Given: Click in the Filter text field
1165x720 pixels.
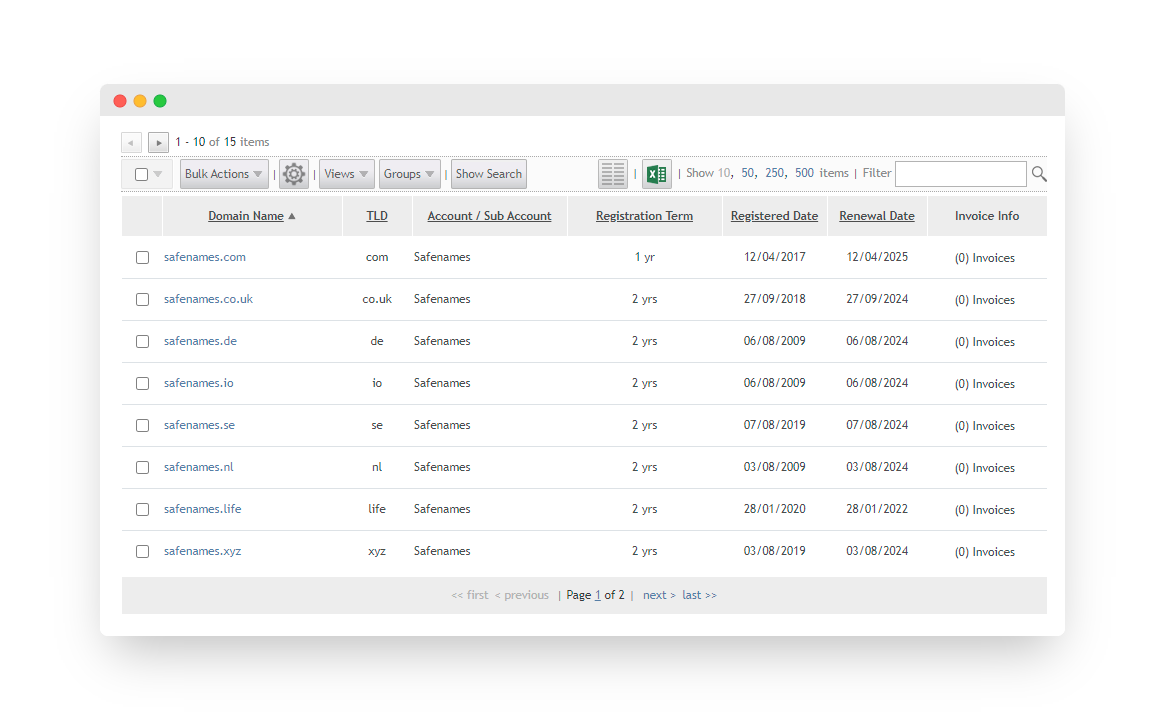Looking at the screenshot, I should 961,174.
